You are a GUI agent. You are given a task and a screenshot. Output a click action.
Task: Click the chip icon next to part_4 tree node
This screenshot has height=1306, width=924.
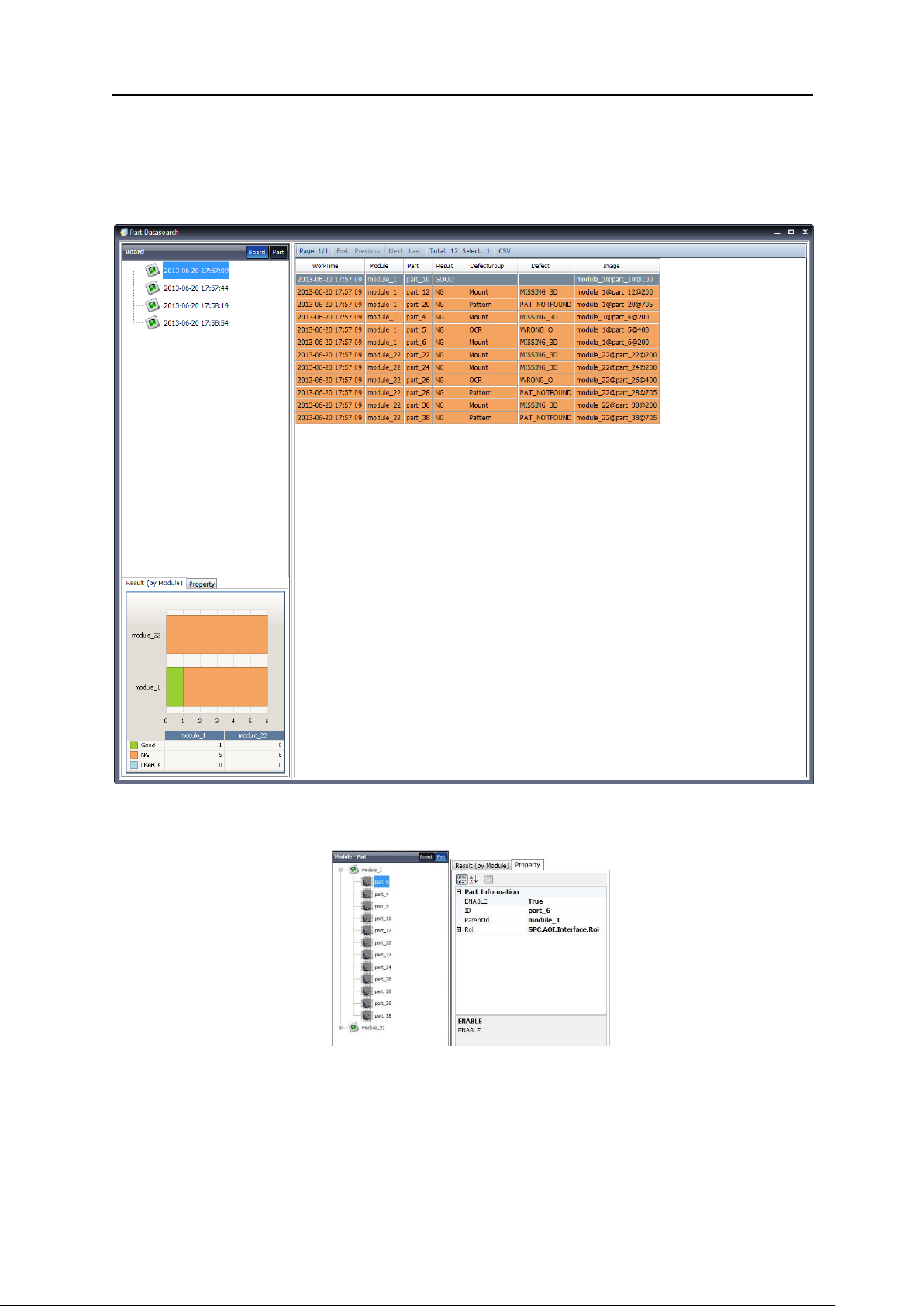point(367,894)
